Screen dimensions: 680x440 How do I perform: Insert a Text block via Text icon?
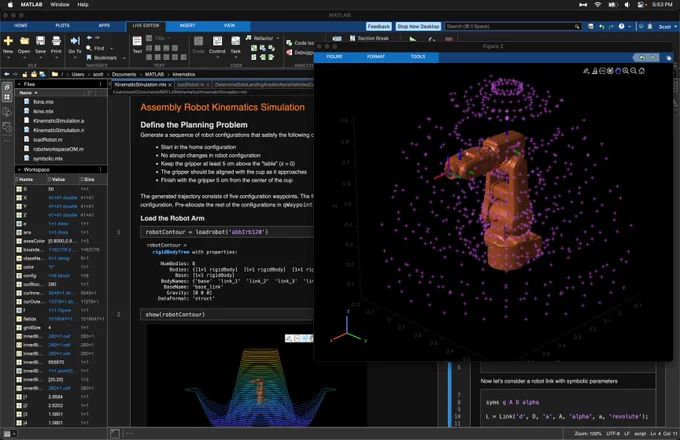(x=137, y=41)
